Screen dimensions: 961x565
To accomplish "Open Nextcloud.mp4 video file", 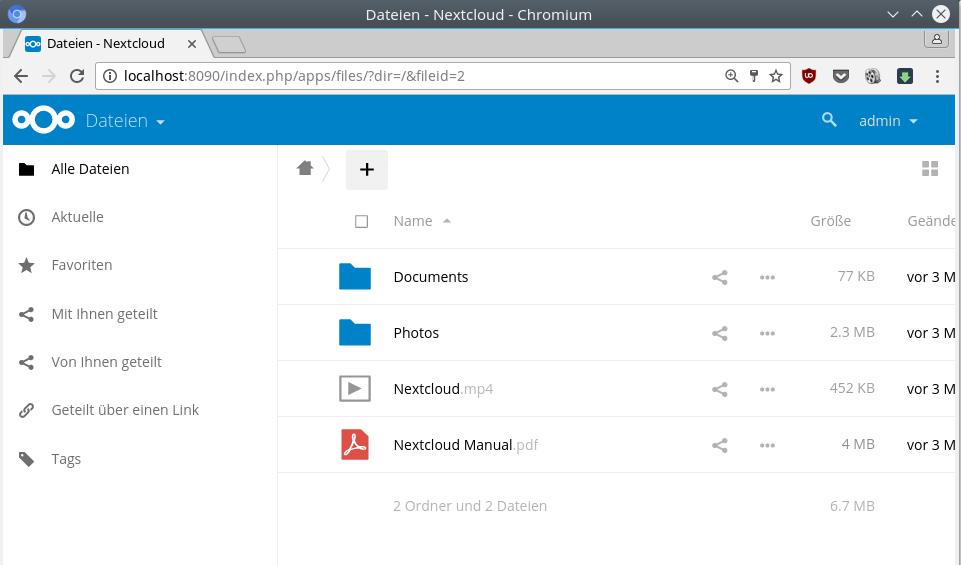I will tap(443, 389).
